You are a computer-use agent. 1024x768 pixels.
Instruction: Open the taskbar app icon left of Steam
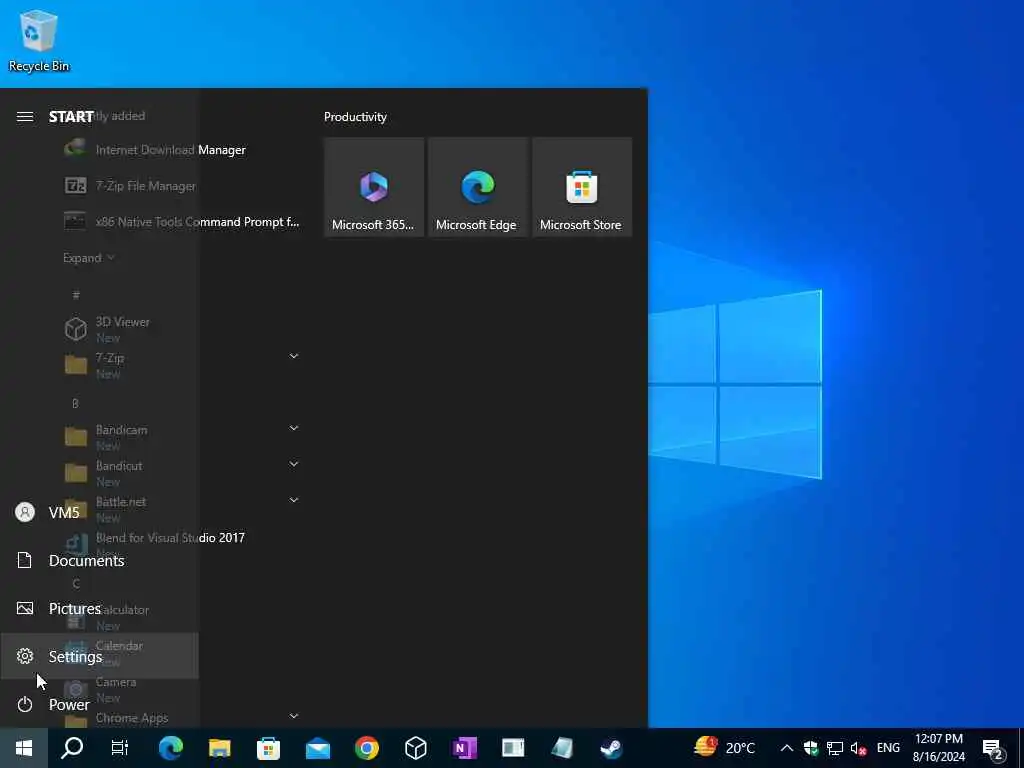click(x=562, y=748)
